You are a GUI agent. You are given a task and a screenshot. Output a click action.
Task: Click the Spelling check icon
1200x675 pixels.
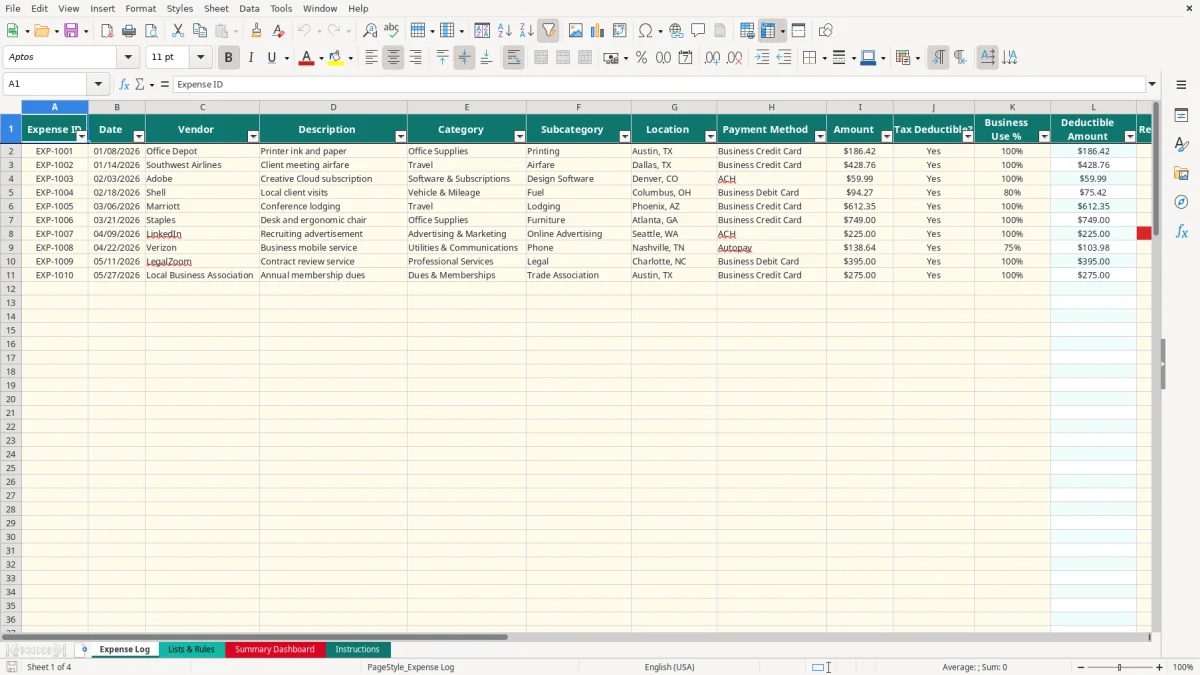pyautogui.click(x=392, y=31)
